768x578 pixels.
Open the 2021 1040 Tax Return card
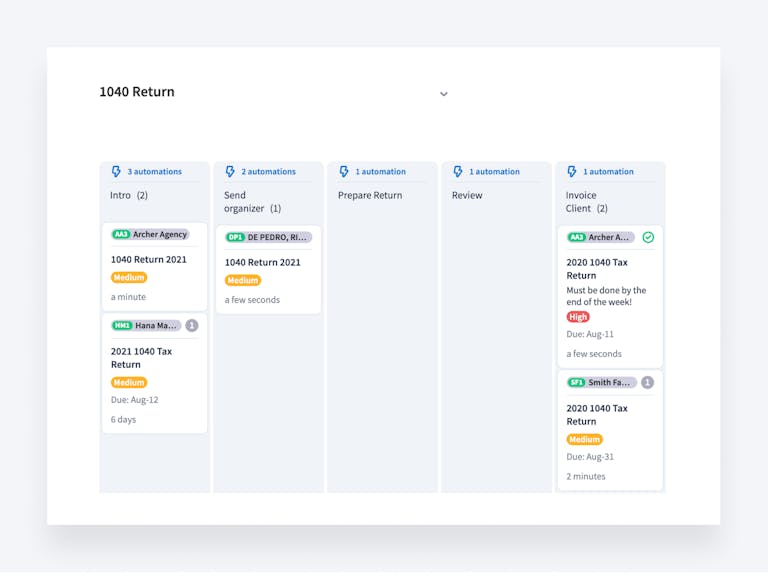[x=141, y=358]
